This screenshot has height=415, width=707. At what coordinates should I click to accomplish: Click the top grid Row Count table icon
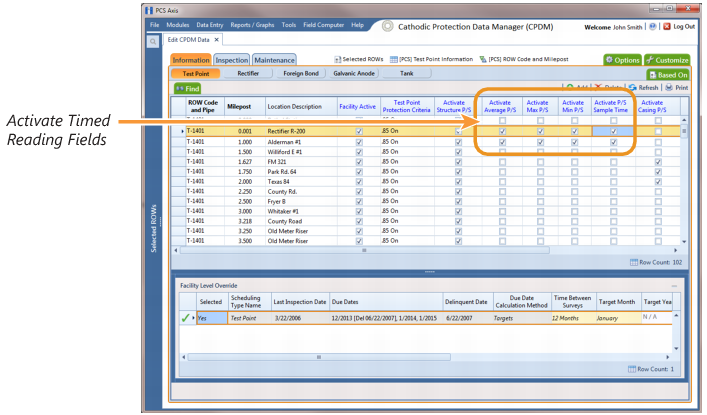pyautogui.click(x=634, y=262)
